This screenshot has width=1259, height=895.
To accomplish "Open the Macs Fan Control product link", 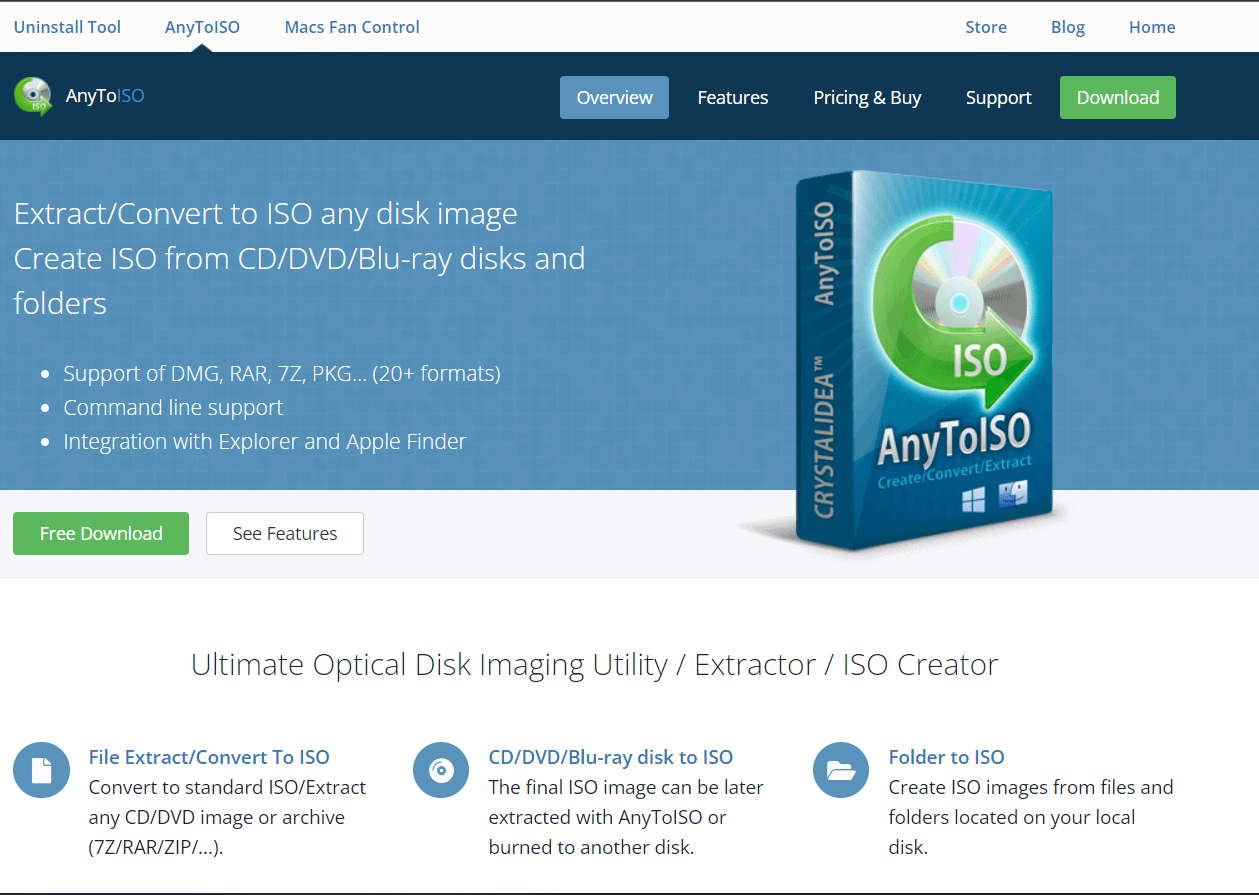I will tap(352, 27).
